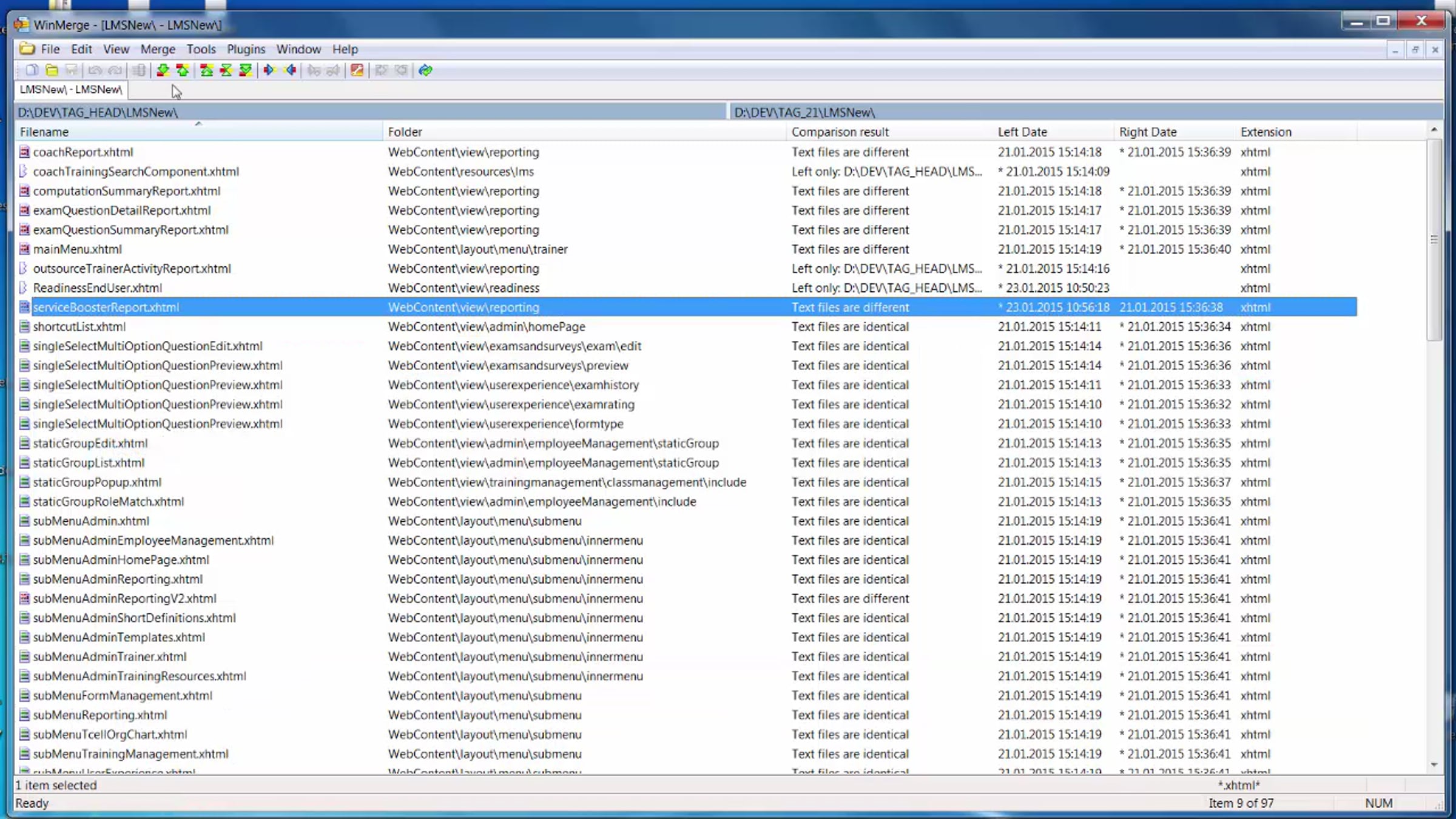1456x819 pixels.
Task: Click the Copy to Left blue arrow icon
Action: (290, 70)
